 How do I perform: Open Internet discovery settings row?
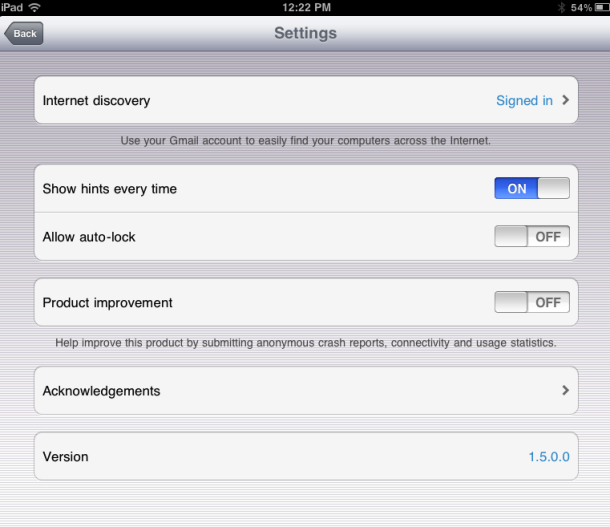(x=306, y=100)
